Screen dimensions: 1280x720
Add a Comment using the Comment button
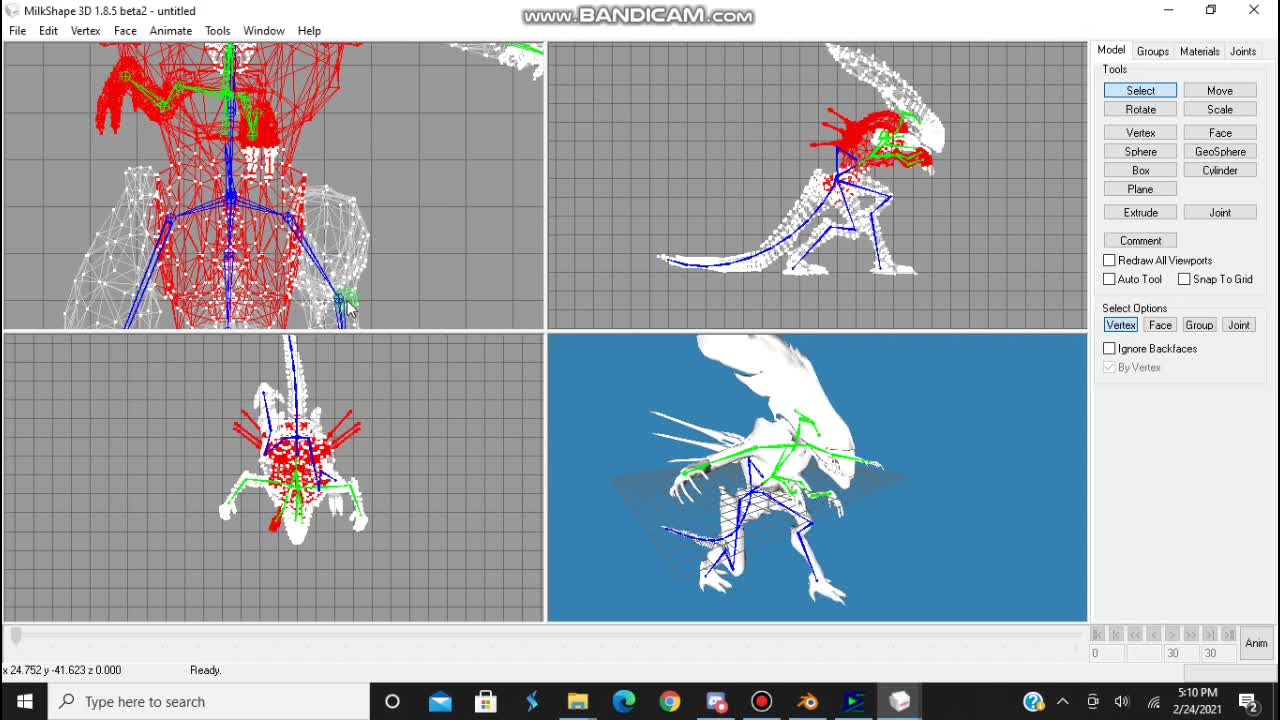1139,240
